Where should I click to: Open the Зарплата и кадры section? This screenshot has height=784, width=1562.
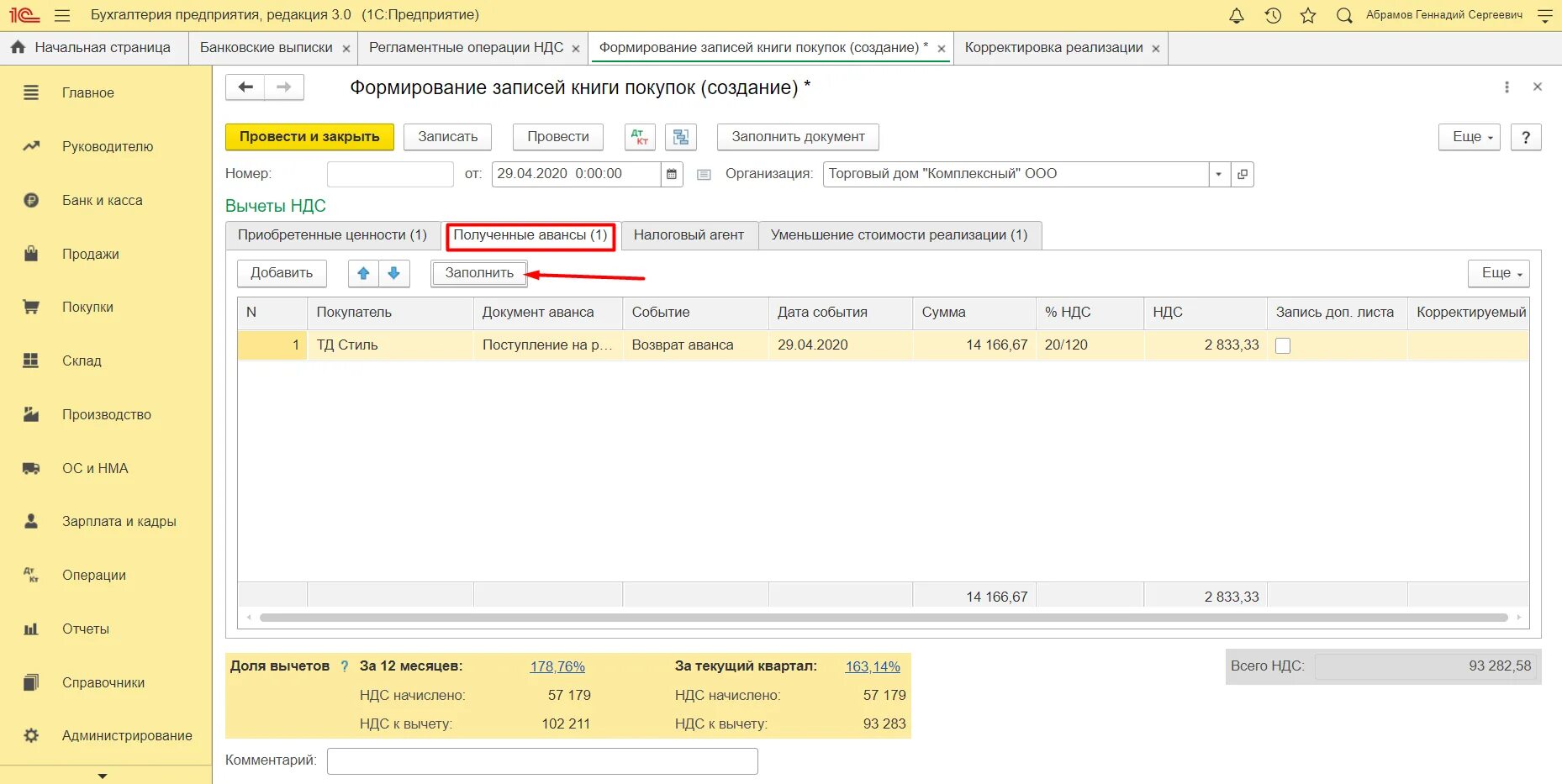(x=119, y=521)
